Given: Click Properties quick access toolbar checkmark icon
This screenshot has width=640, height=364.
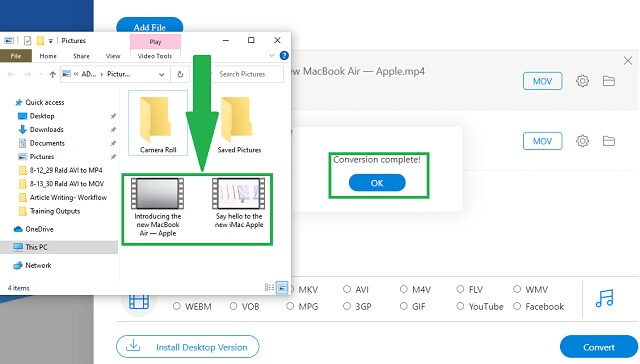Looking at the screenshot, I should tap(27, 40).
